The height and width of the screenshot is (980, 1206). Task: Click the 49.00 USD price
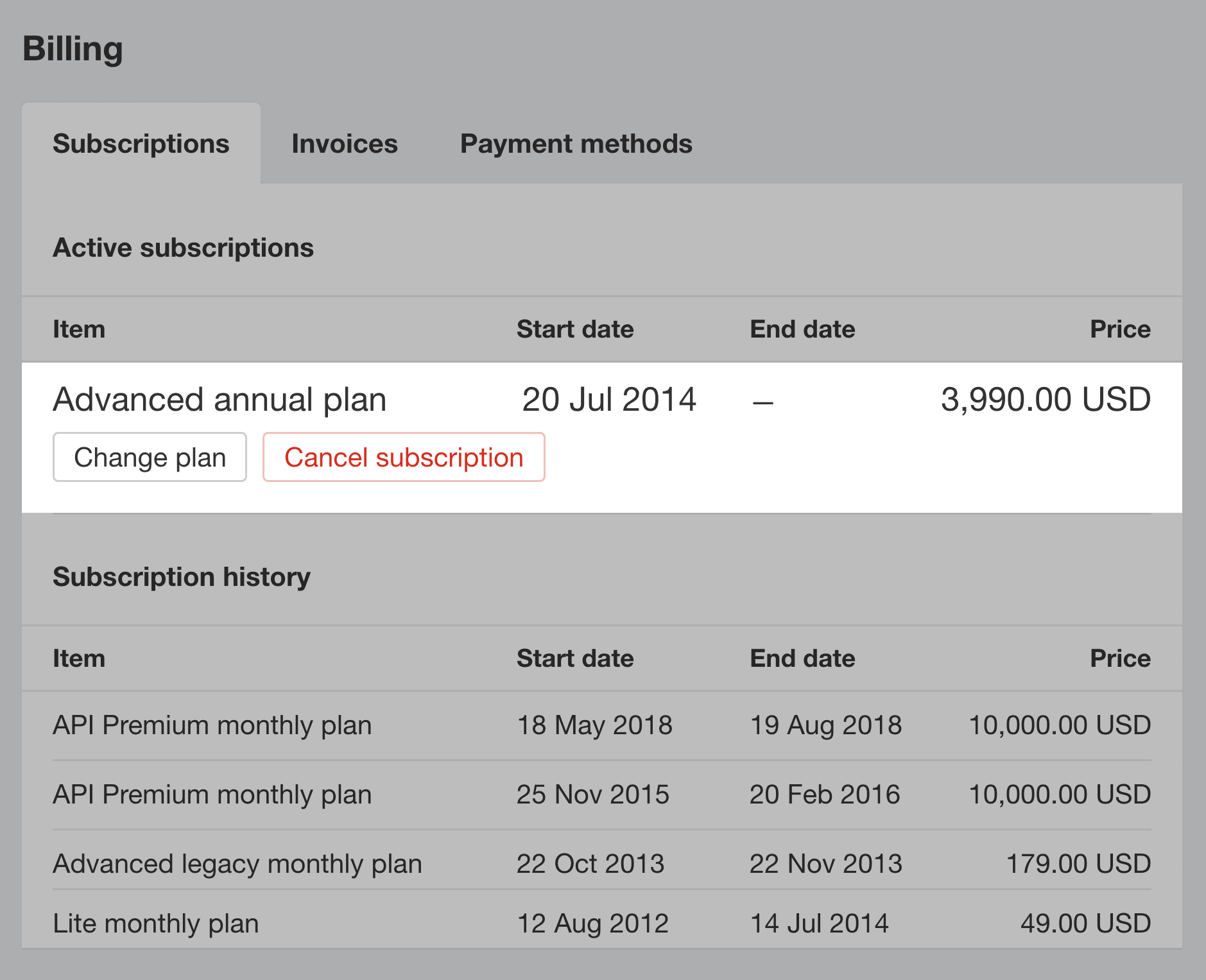(1085, 923)
